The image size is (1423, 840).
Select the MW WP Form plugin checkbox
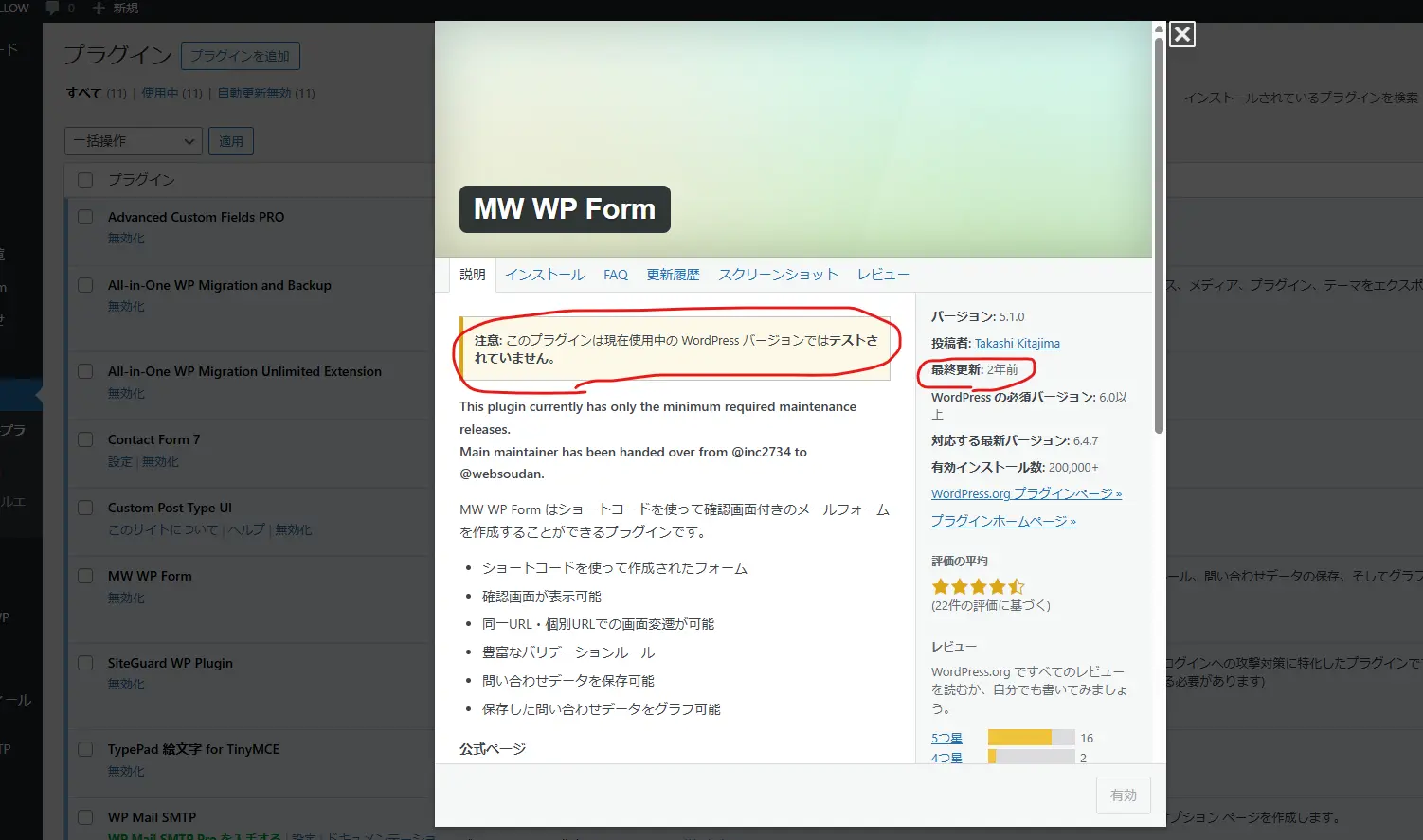85,576
